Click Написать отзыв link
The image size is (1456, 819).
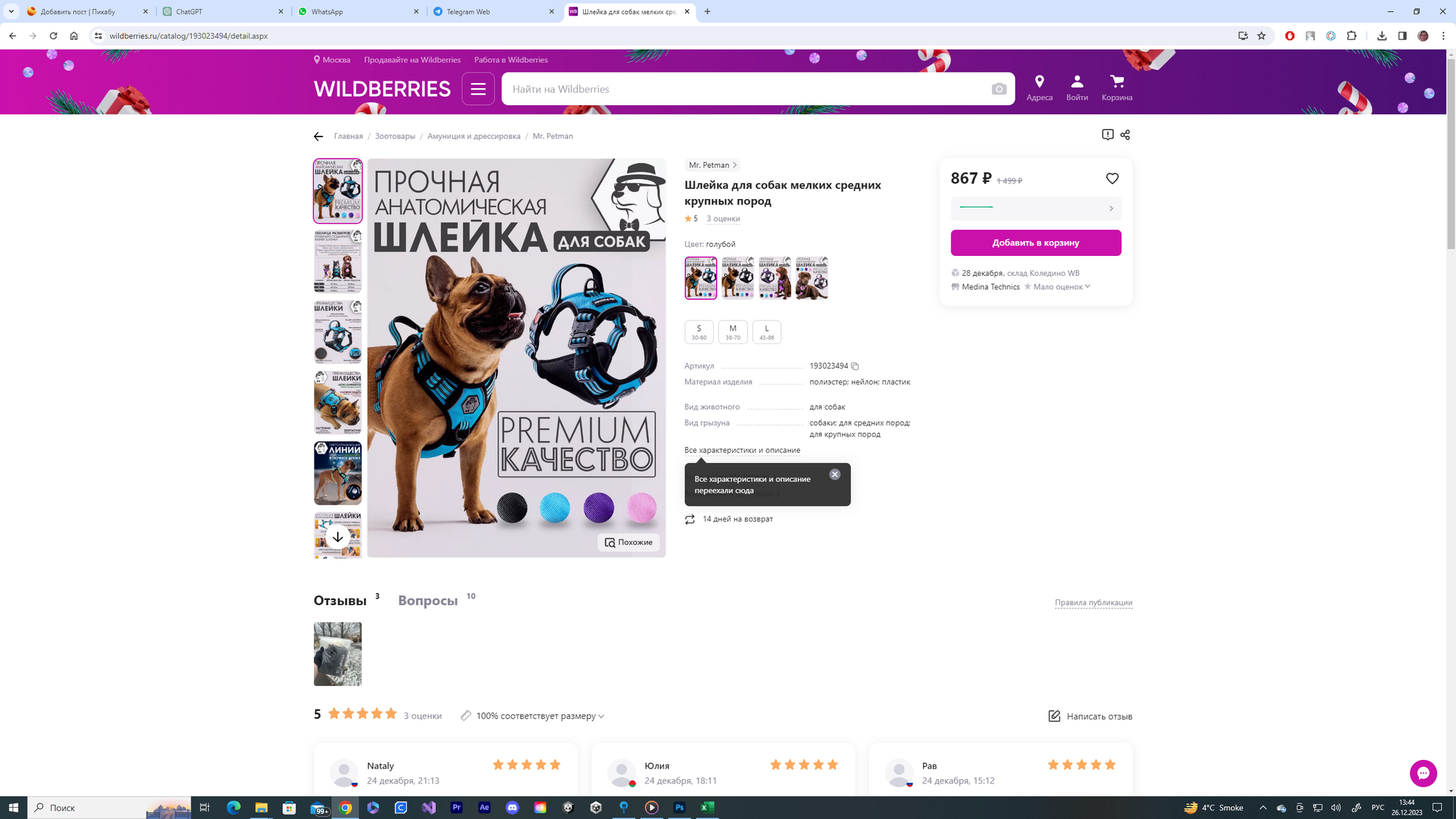click(x=1090, y=716)
